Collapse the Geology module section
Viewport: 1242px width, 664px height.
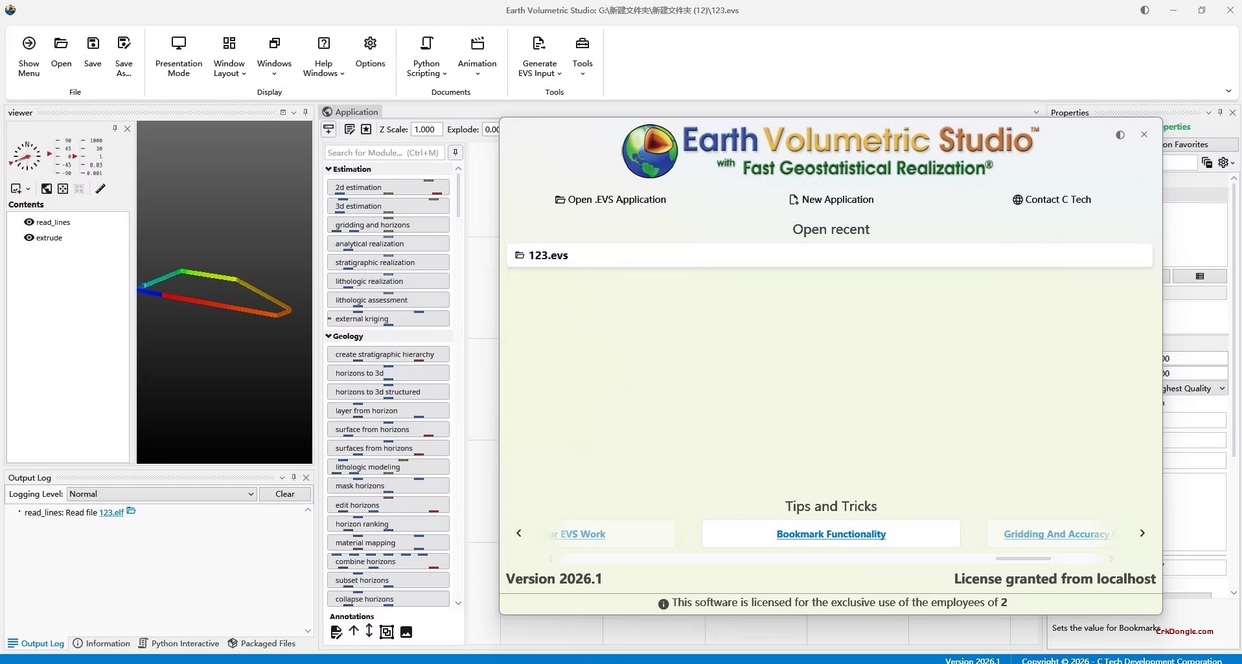coord(328,336)
